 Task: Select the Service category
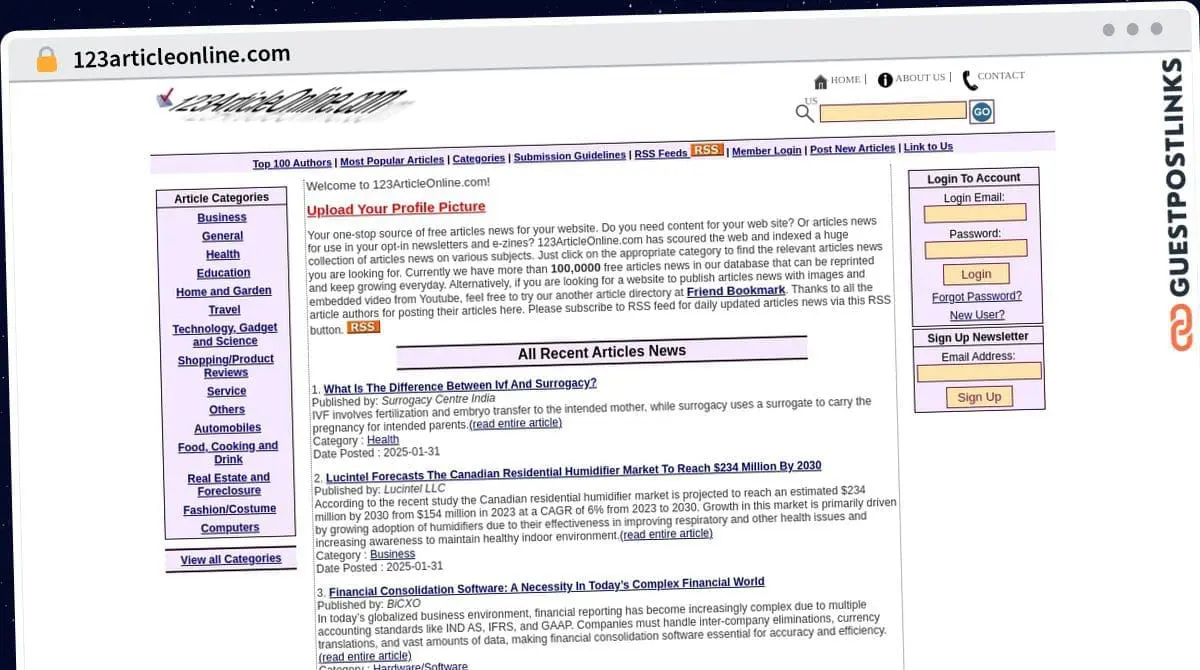(x=227, y=391)
